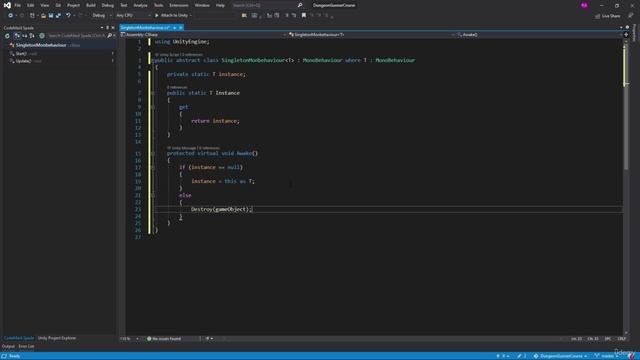The width and height of the screenshot is (640, 360).
Task: Click the feedback icon beside Live Share
Action: point(630,16)
